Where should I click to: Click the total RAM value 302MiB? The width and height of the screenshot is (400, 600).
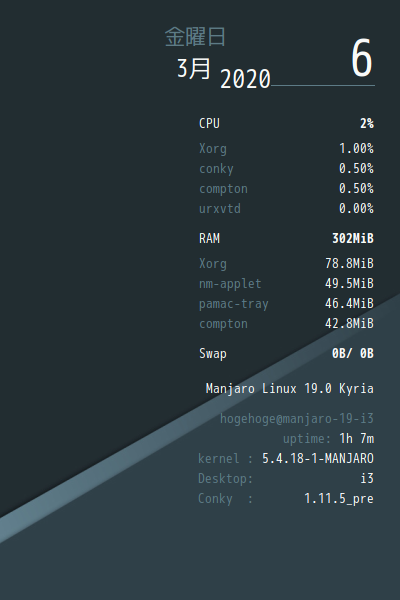tap(353, 239)
